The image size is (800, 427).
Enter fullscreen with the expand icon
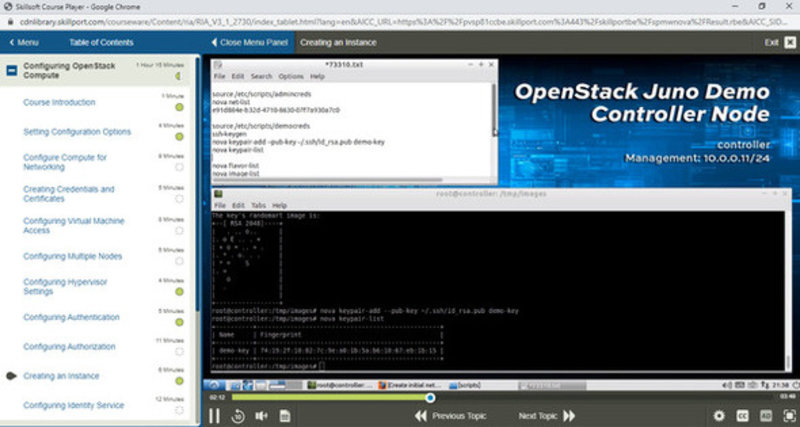tap(789, 416)
